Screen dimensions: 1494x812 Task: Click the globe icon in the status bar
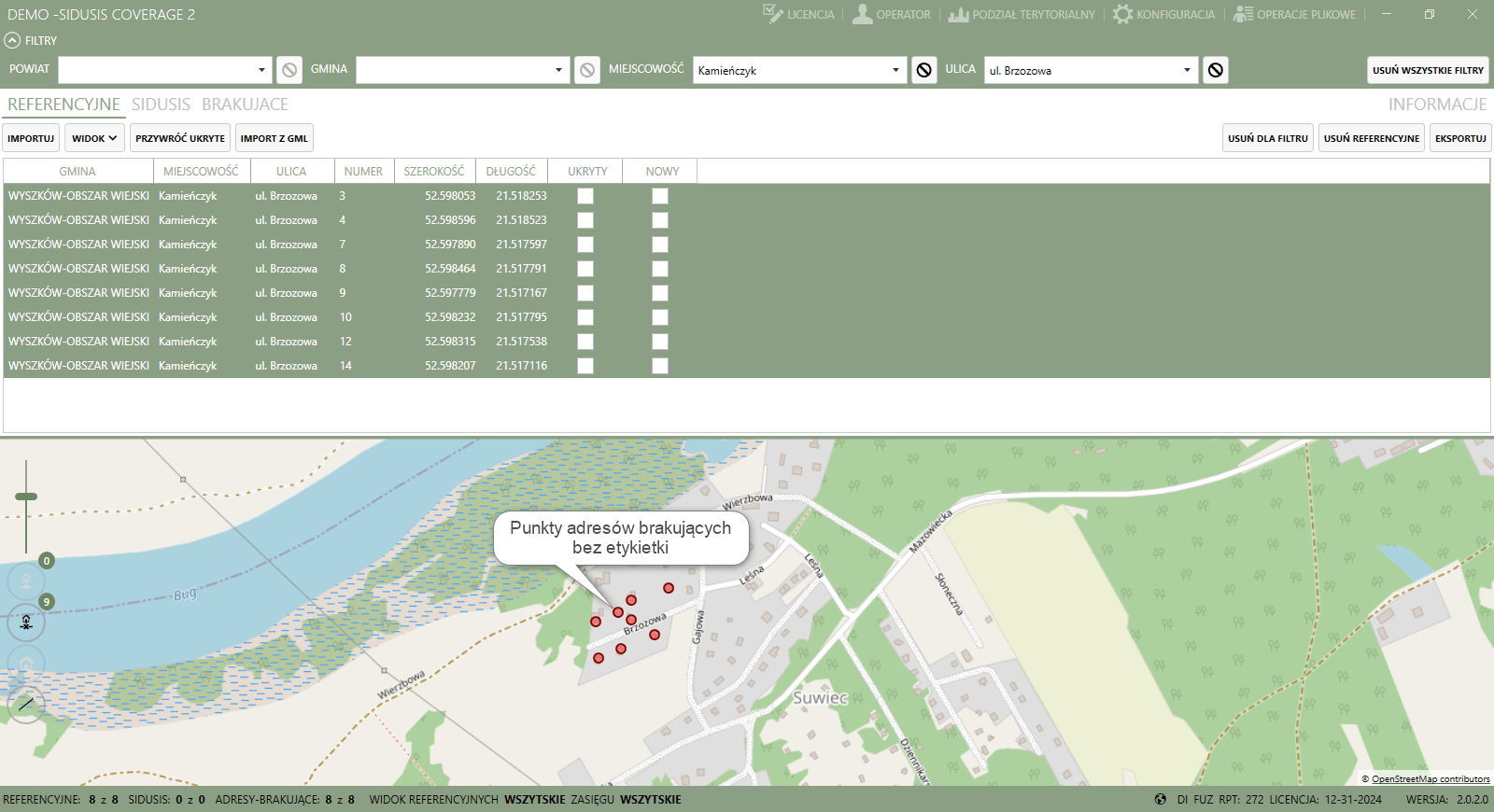(x=1161, y=800)
